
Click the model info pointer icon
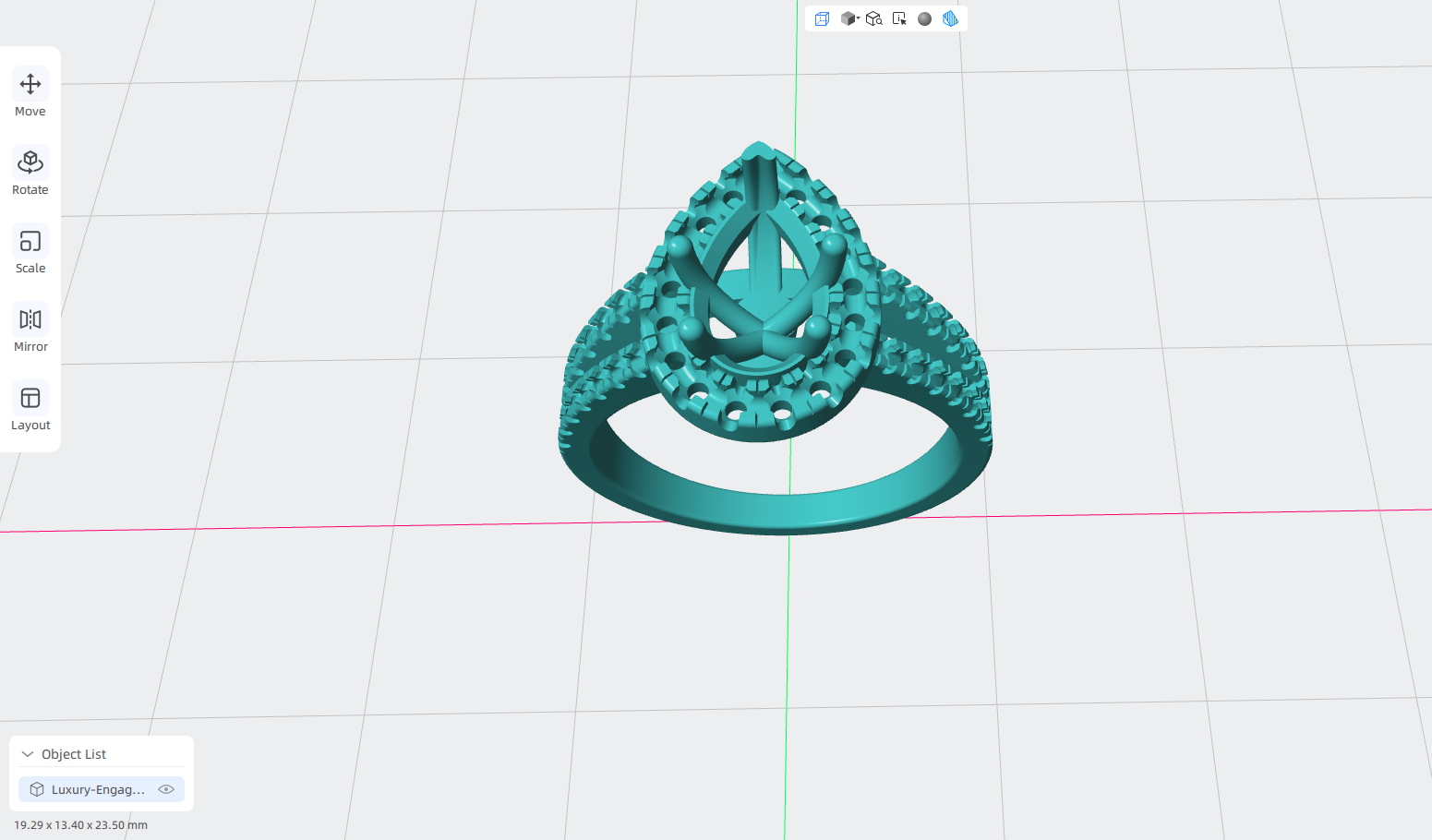(899, 18)
